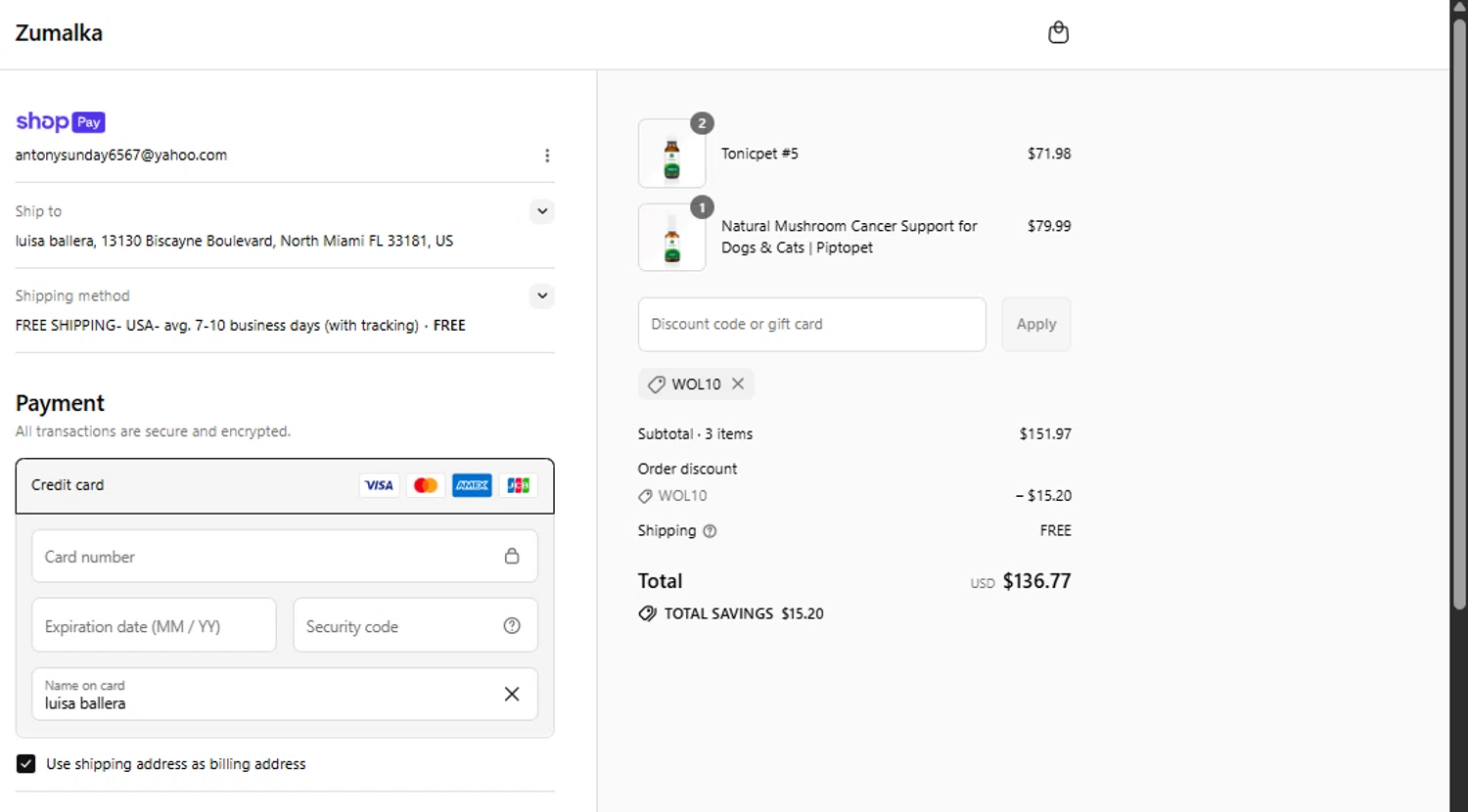Viewport: 1468px width, 812px height.
Task: Click the Apply discount button
Action: [1036, 324]
